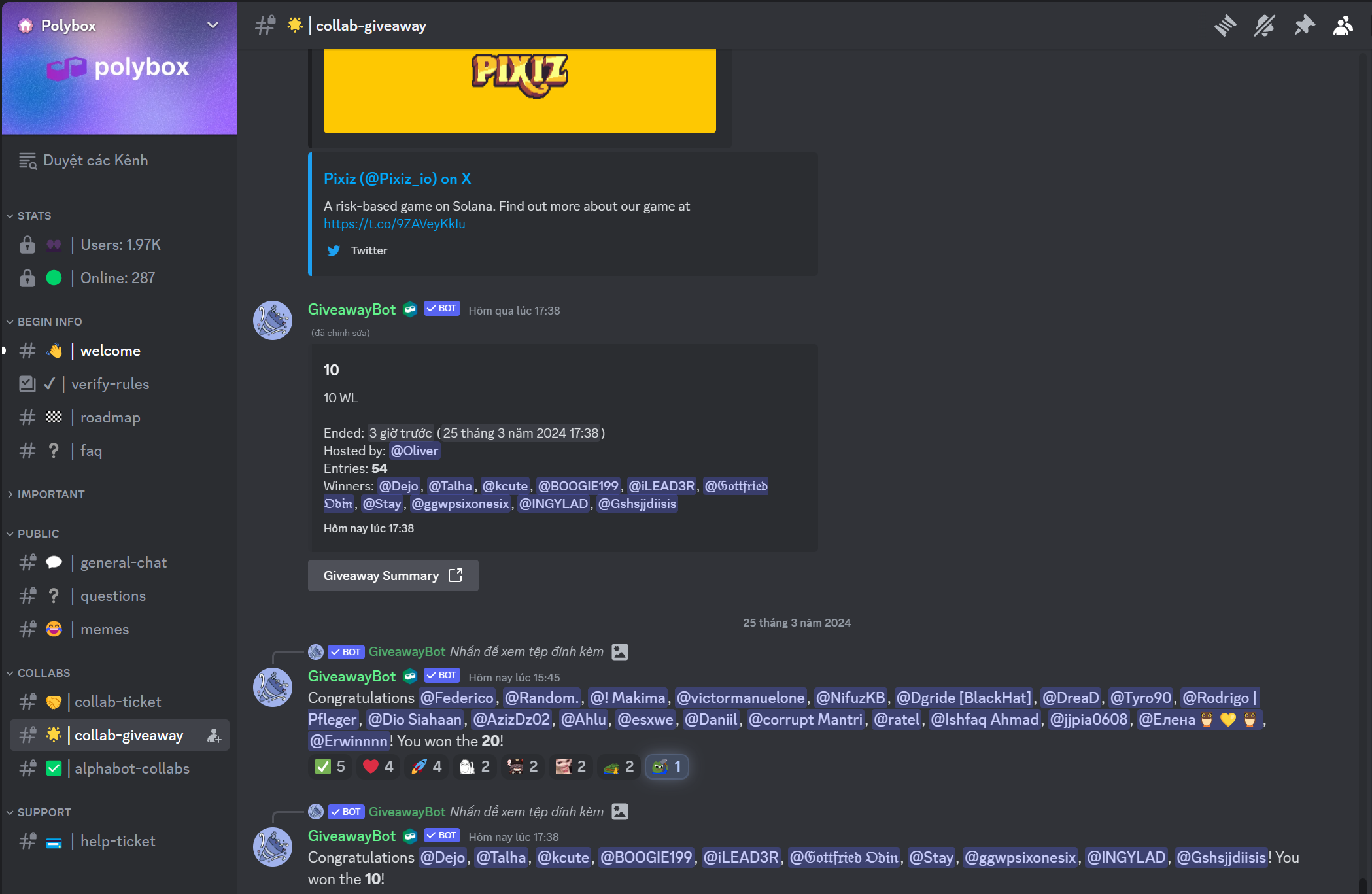The height and width of the screenshot is (894, 1372).
Task: Toggle the red heart reaction
Action: click(x=378, y=766)
